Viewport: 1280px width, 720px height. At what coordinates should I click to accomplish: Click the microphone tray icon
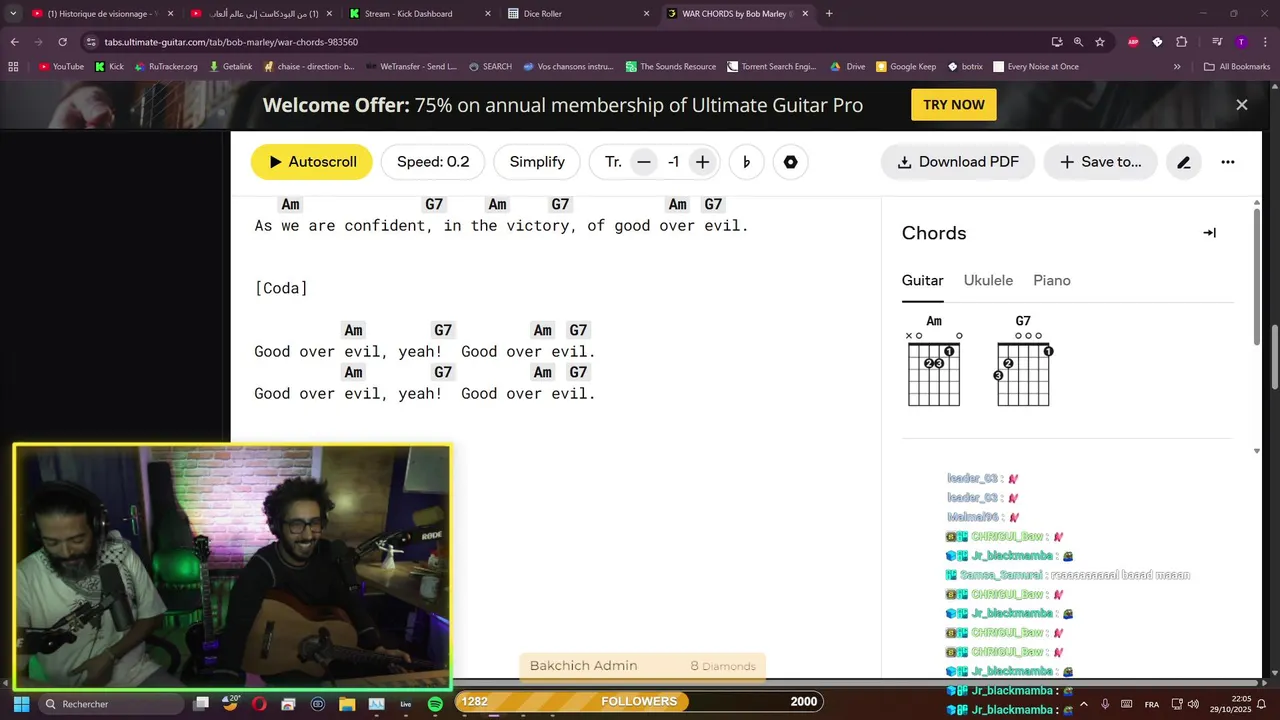(1105, 704)
